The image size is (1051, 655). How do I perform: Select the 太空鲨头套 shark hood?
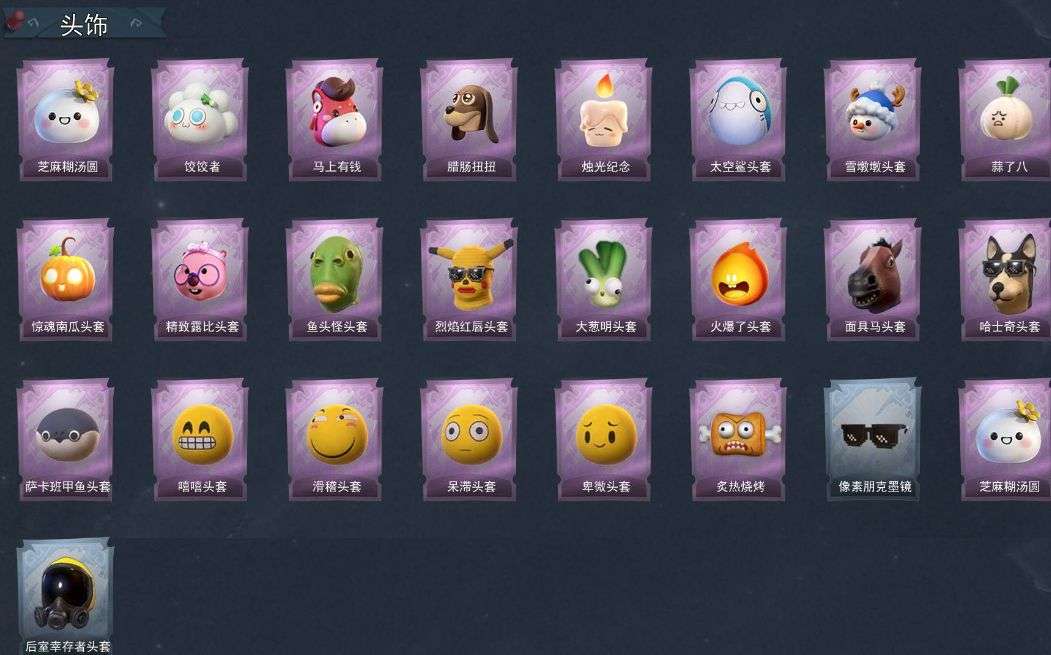(739, 120)
